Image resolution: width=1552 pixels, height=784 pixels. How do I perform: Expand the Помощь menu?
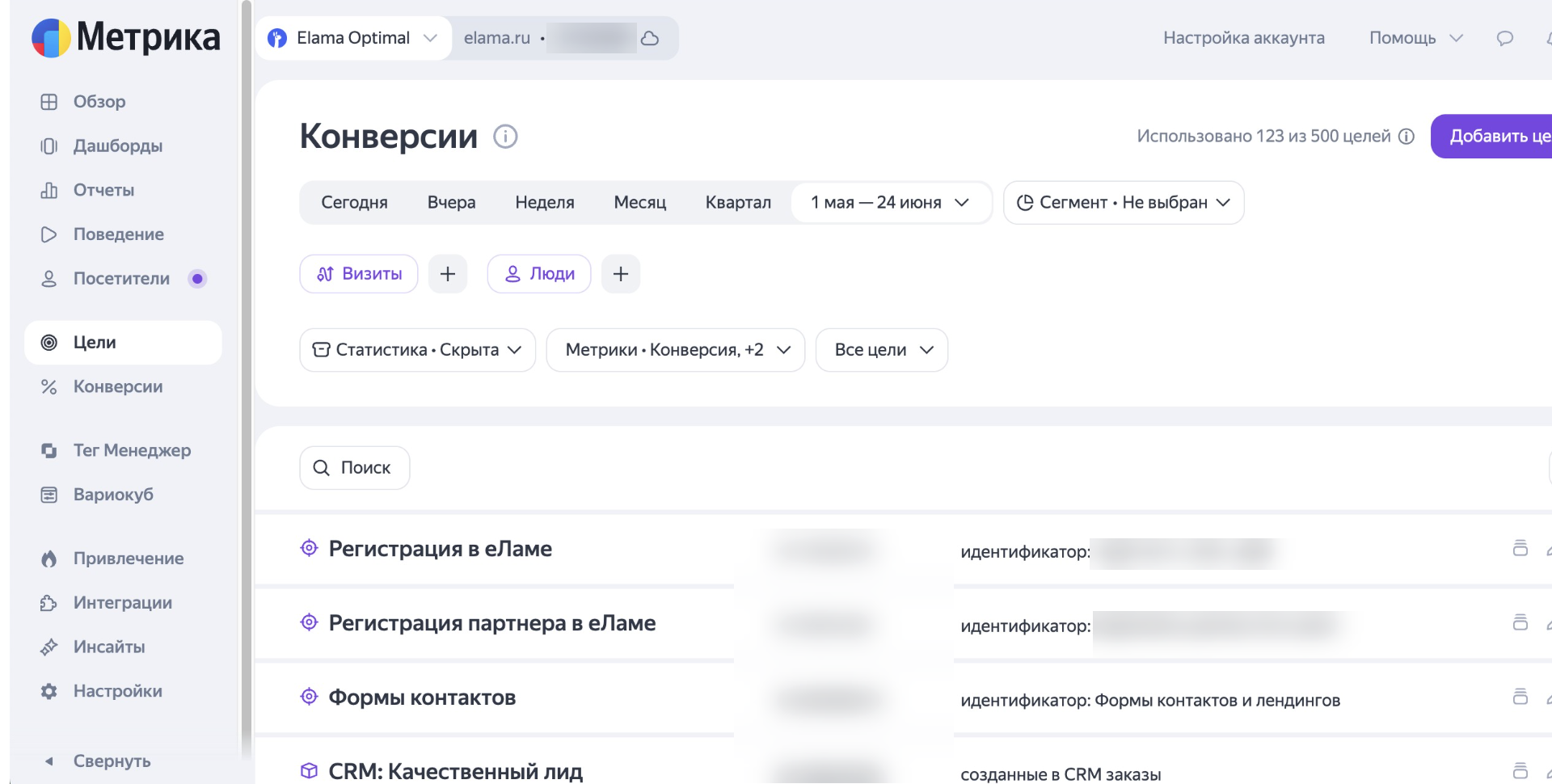coord(1415,38)
